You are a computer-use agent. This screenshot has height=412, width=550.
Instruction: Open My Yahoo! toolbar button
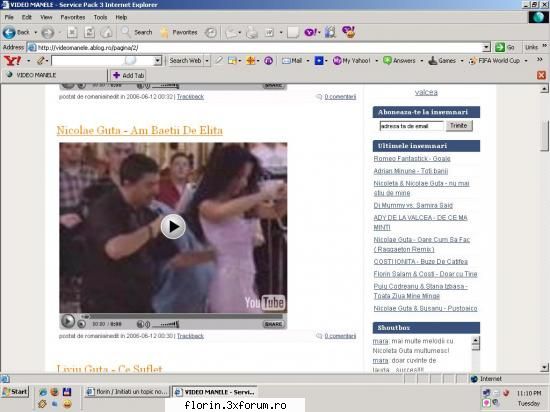[351, 61]
